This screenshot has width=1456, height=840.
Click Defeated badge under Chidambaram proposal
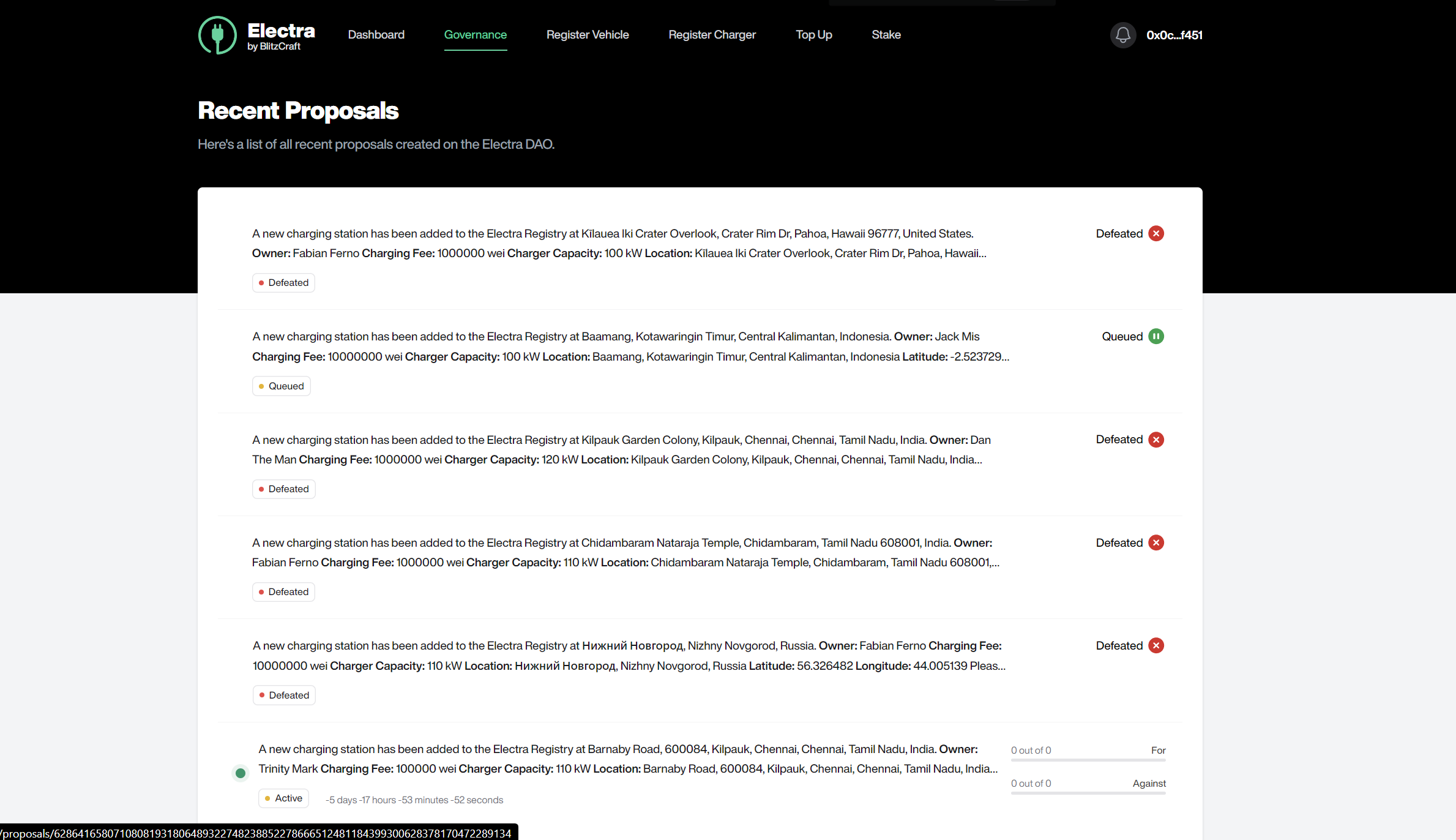click(283, 592)
